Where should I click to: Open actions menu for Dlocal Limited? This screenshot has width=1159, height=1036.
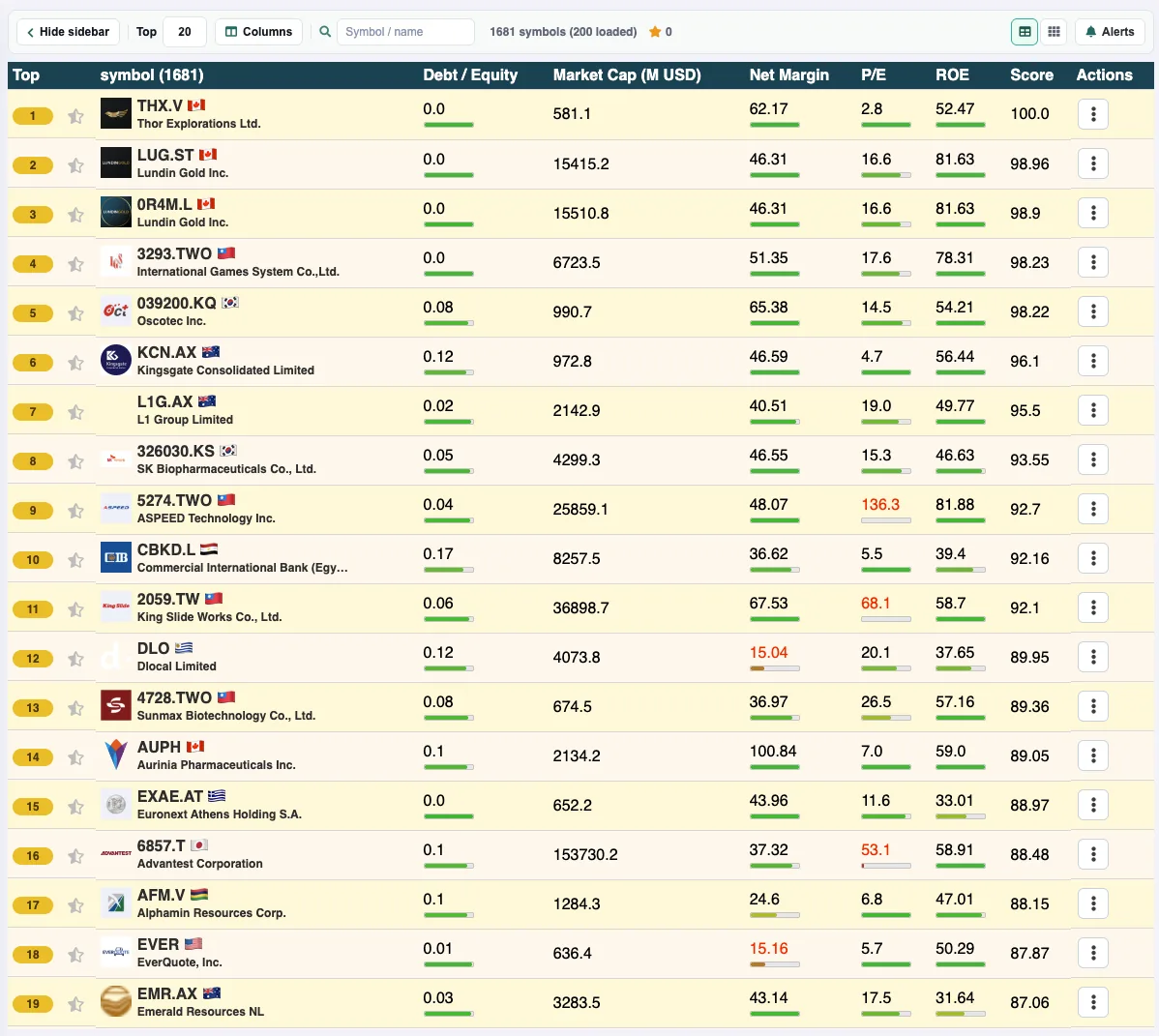pos(1092,657)
